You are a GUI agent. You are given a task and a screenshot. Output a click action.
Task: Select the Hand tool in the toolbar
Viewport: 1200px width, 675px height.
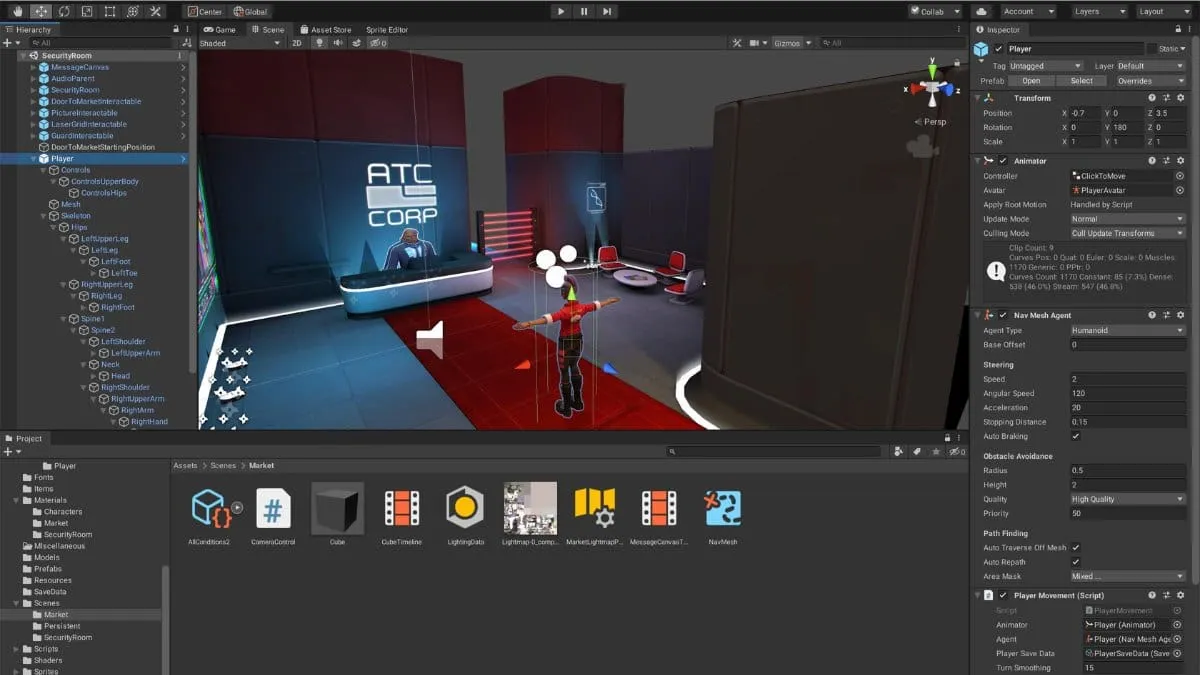(19, 11)
